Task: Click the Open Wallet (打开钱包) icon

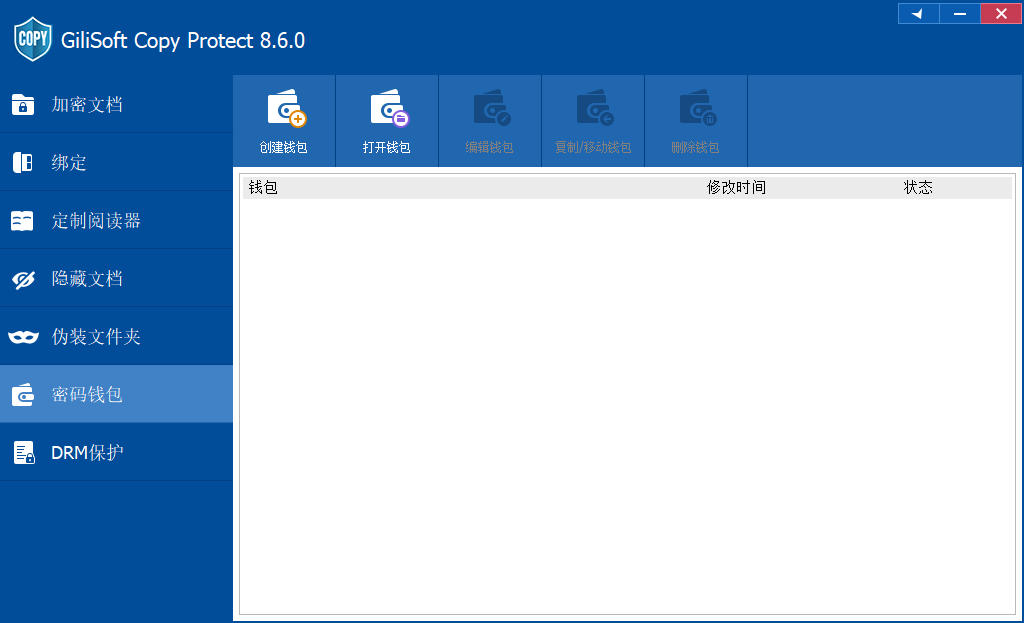Action: (x=389, y=108)
